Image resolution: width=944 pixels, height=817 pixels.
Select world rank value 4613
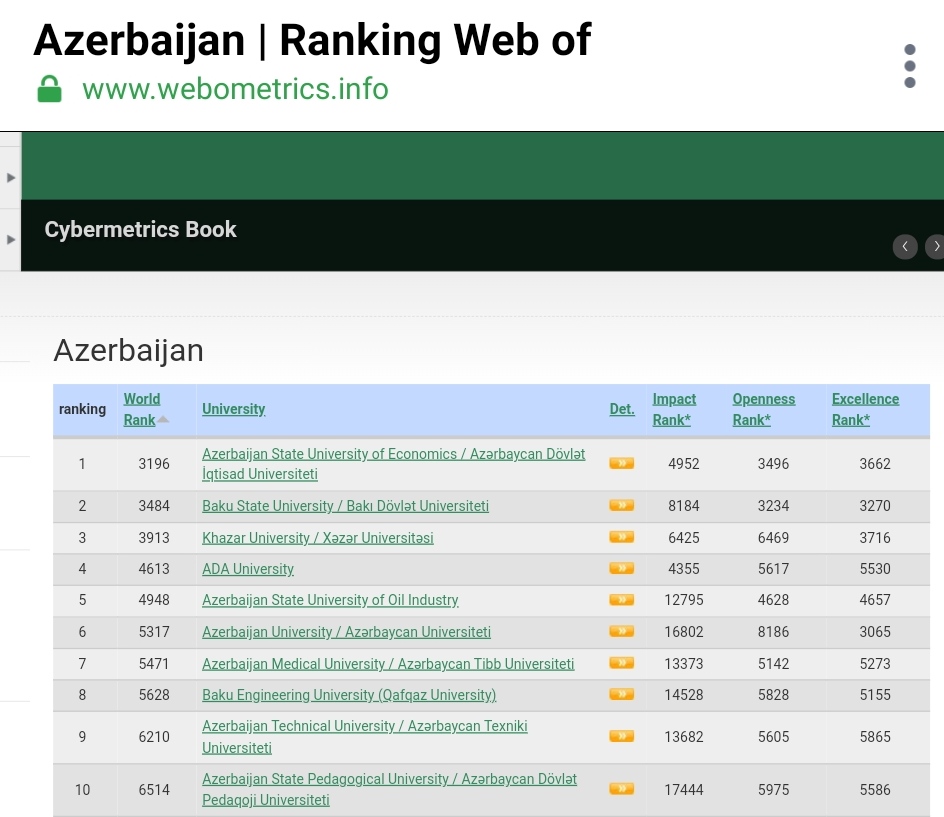point(154,569)
